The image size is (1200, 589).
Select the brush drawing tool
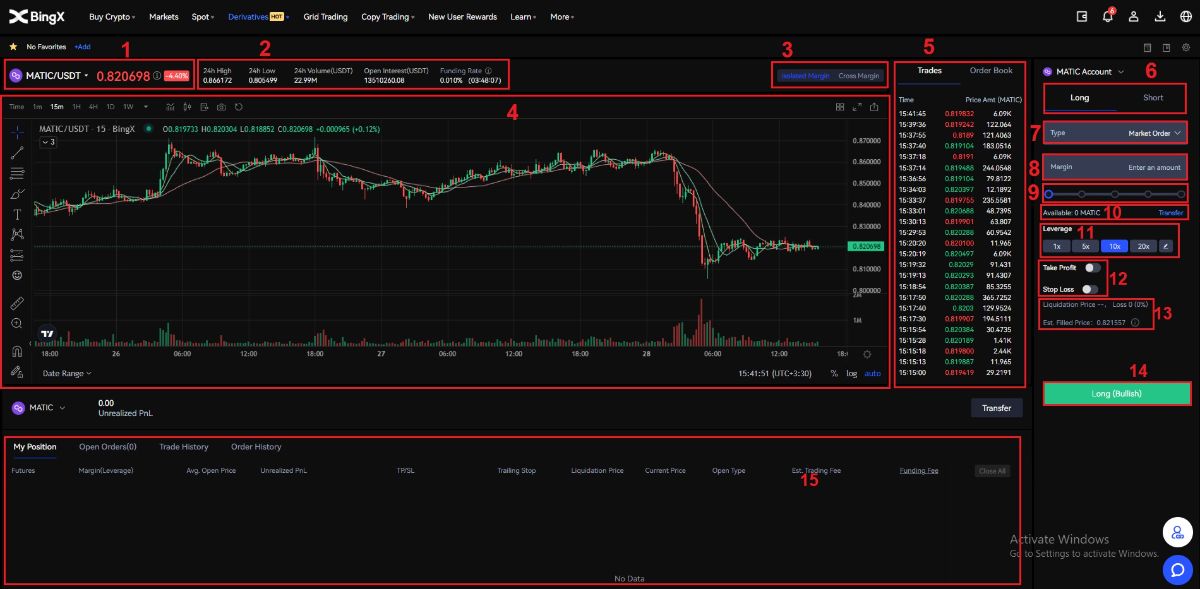click(x=17, y=193)
